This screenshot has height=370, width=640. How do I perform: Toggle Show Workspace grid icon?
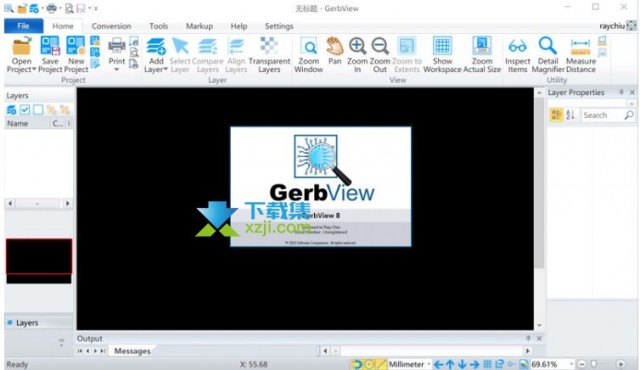[442, 46]
